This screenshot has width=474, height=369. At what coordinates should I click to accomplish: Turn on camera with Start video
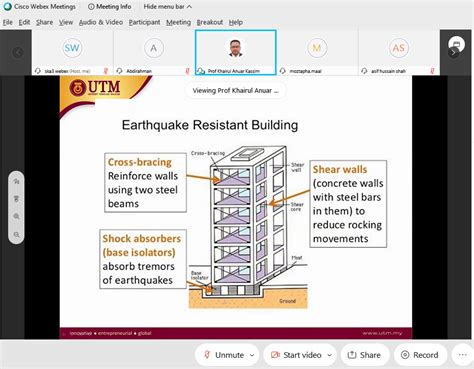(296, 355)
